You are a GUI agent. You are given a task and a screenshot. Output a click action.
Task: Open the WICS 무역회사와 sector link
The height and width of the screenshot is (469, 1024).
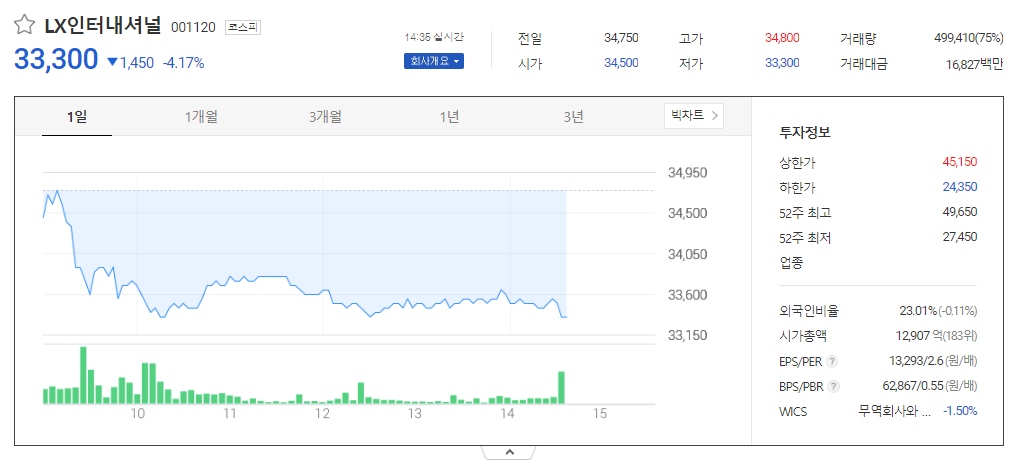pos(895,412)
